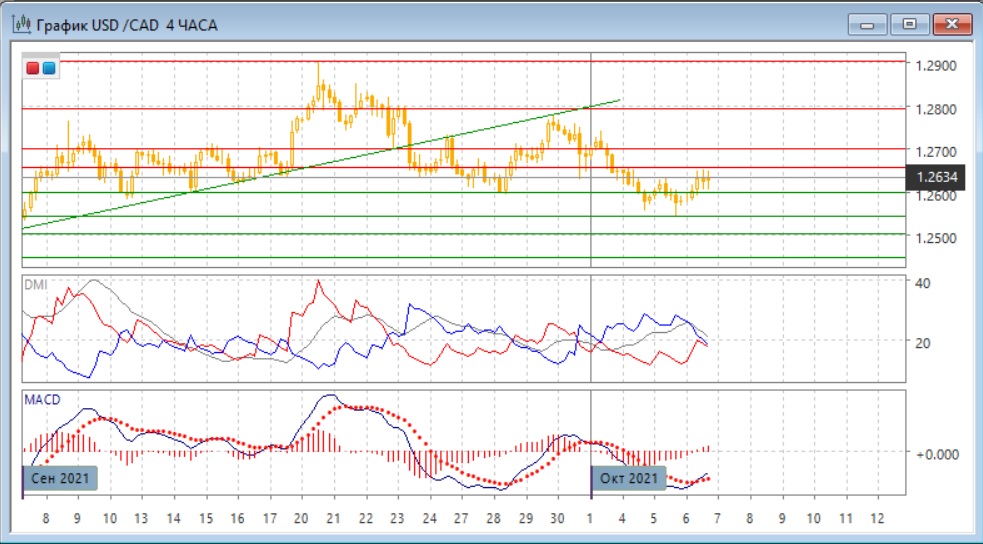
Task: Click the Сен 2021 month marker
Action: coord(61,479)
